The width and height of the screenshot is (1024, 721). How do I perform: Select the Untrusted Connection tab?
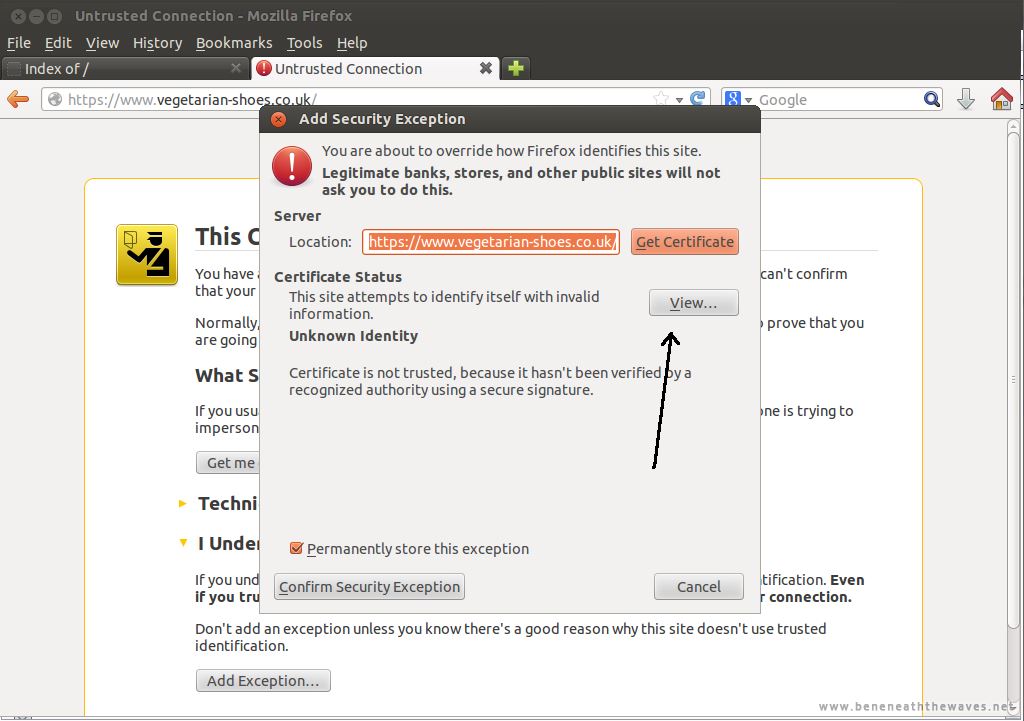click(x=375, y=68)
